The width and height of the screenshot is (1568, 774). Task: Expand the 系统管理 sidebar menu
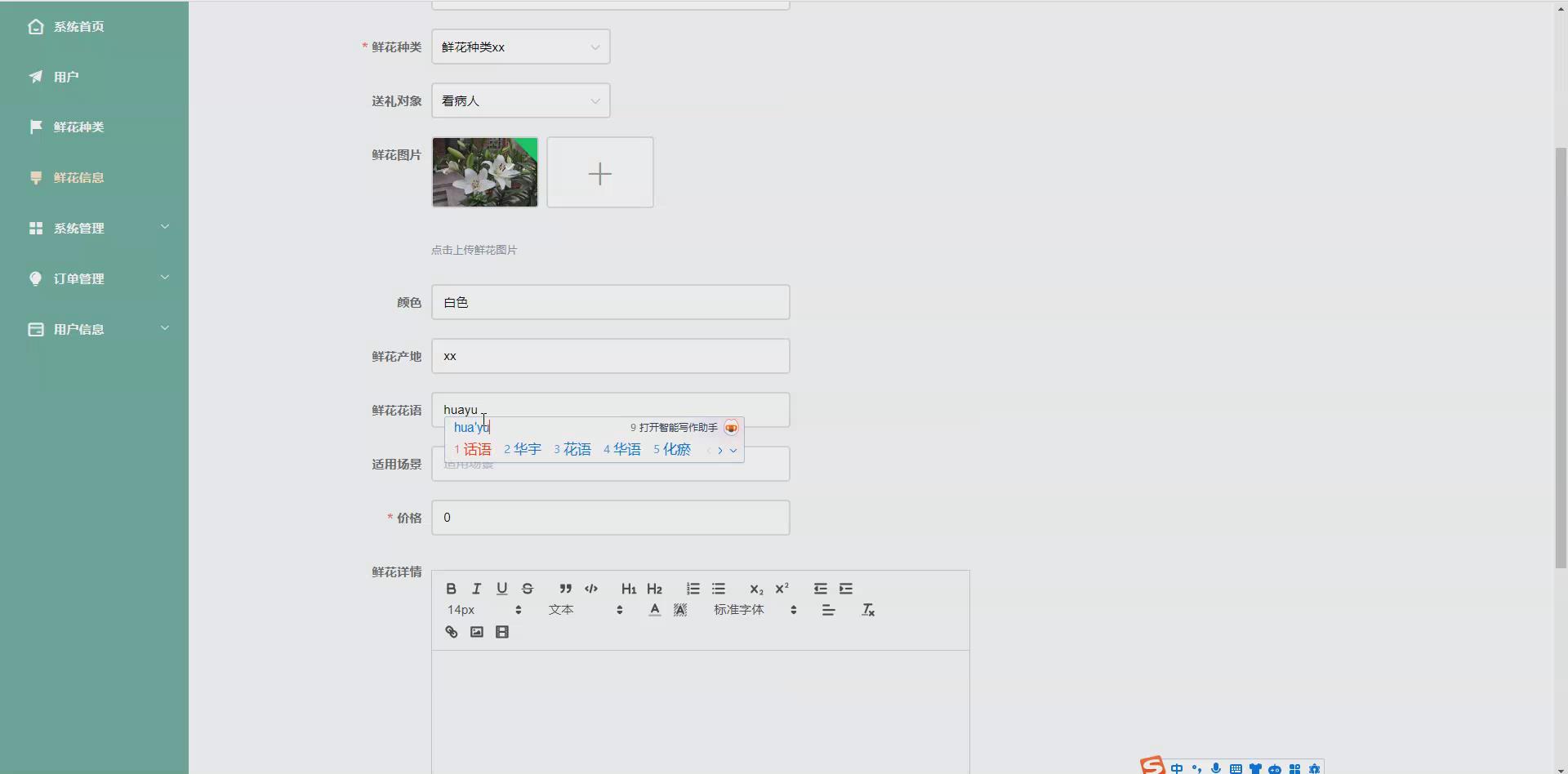click(94, 228)
